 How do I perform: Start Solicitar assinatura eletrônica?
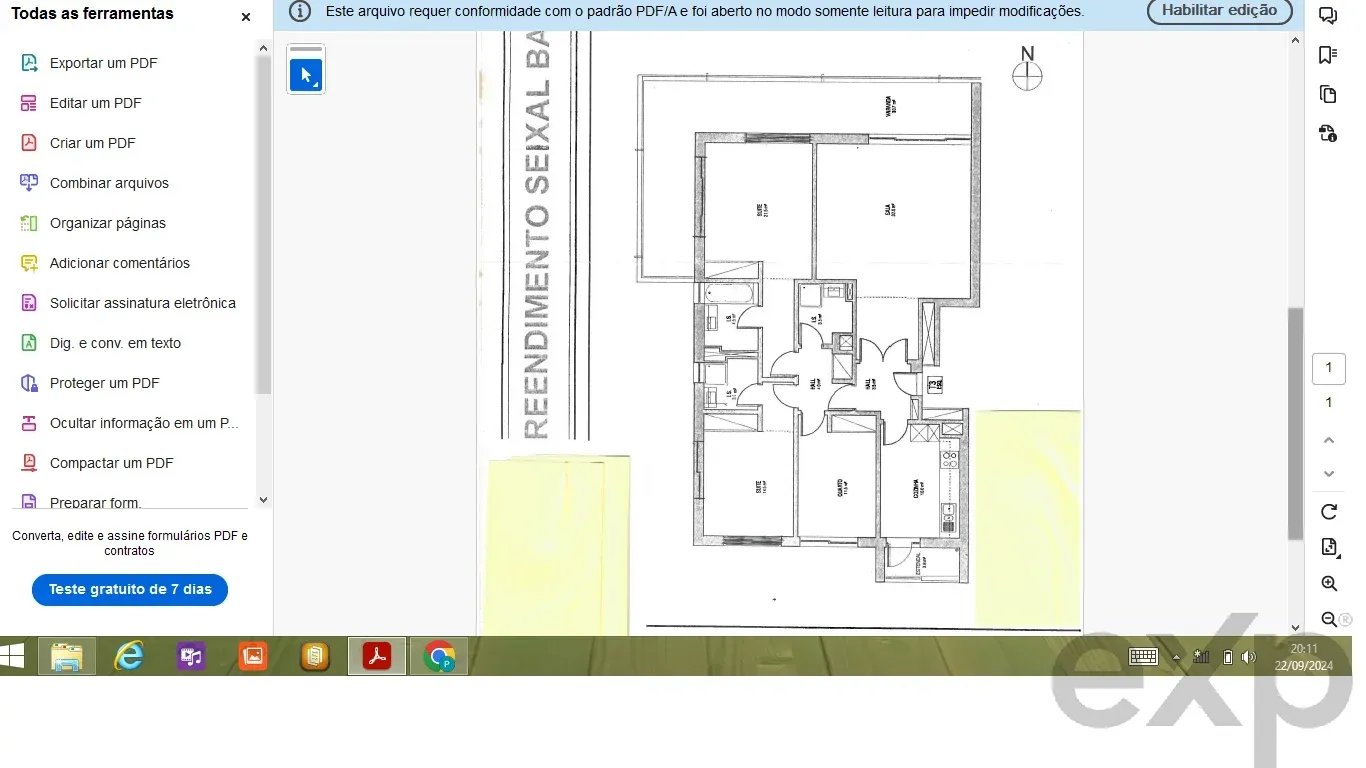(x=142, y=303)
